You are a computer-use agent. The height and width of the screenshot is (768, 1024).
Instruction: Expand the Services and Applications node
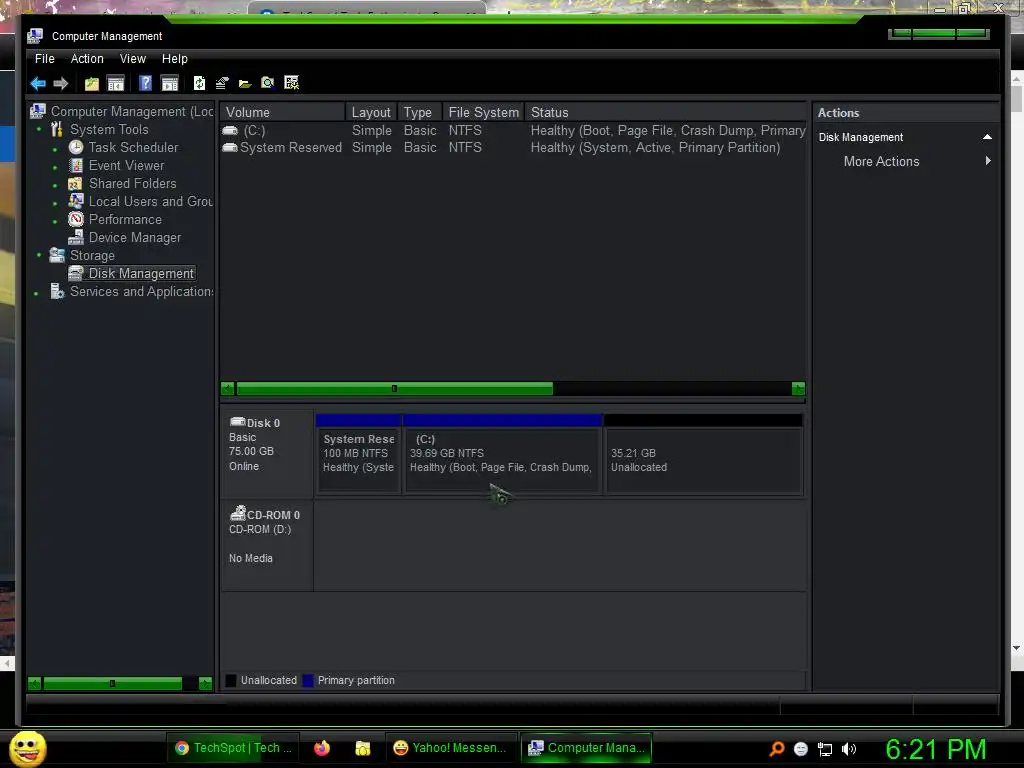pos(37,293)
